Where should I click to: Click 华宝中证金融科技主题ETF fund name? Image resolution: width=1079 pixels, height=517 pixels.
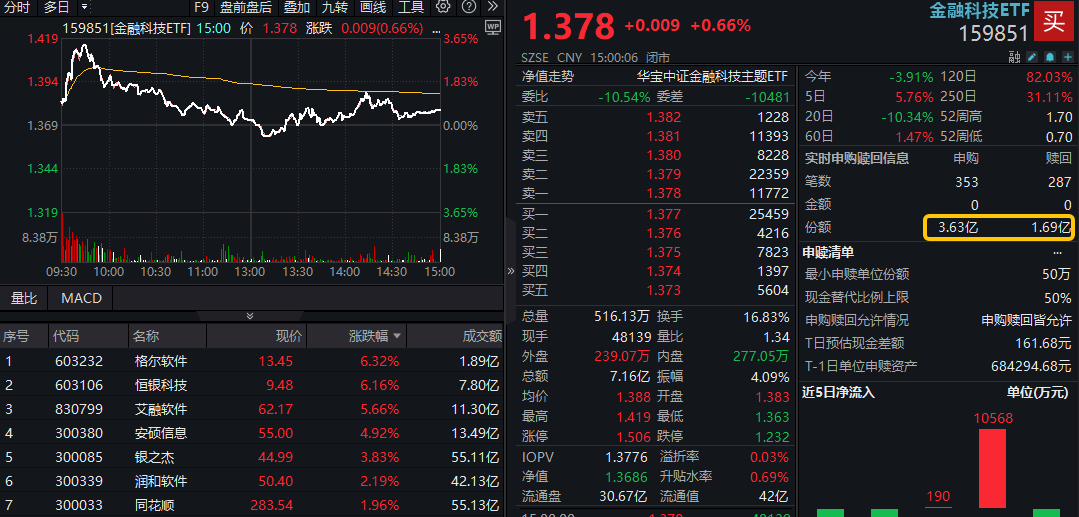click(712, 76)
